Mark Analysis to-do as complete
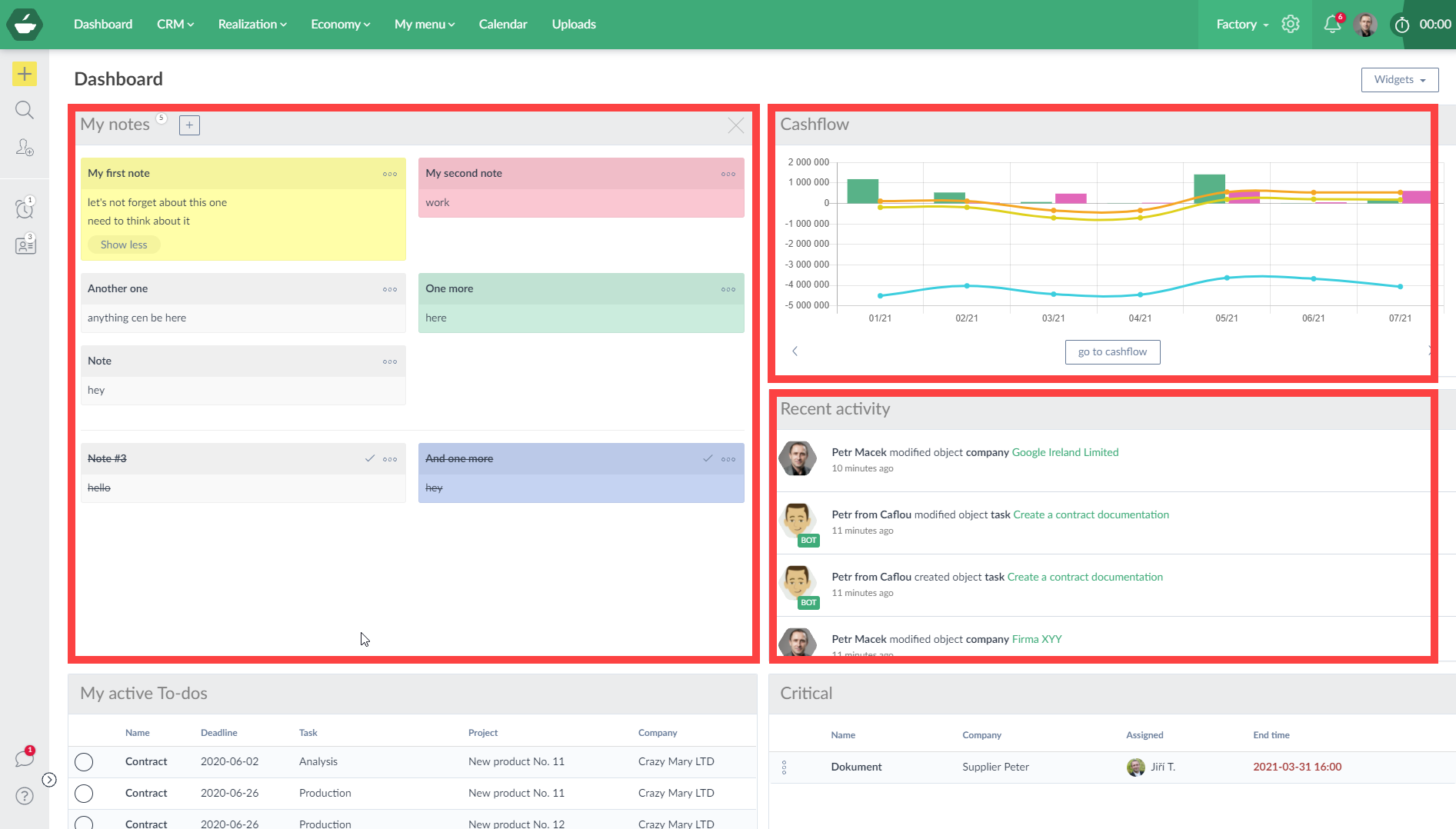This screenshot has width=1456, height=829. (x=84, y=762)
